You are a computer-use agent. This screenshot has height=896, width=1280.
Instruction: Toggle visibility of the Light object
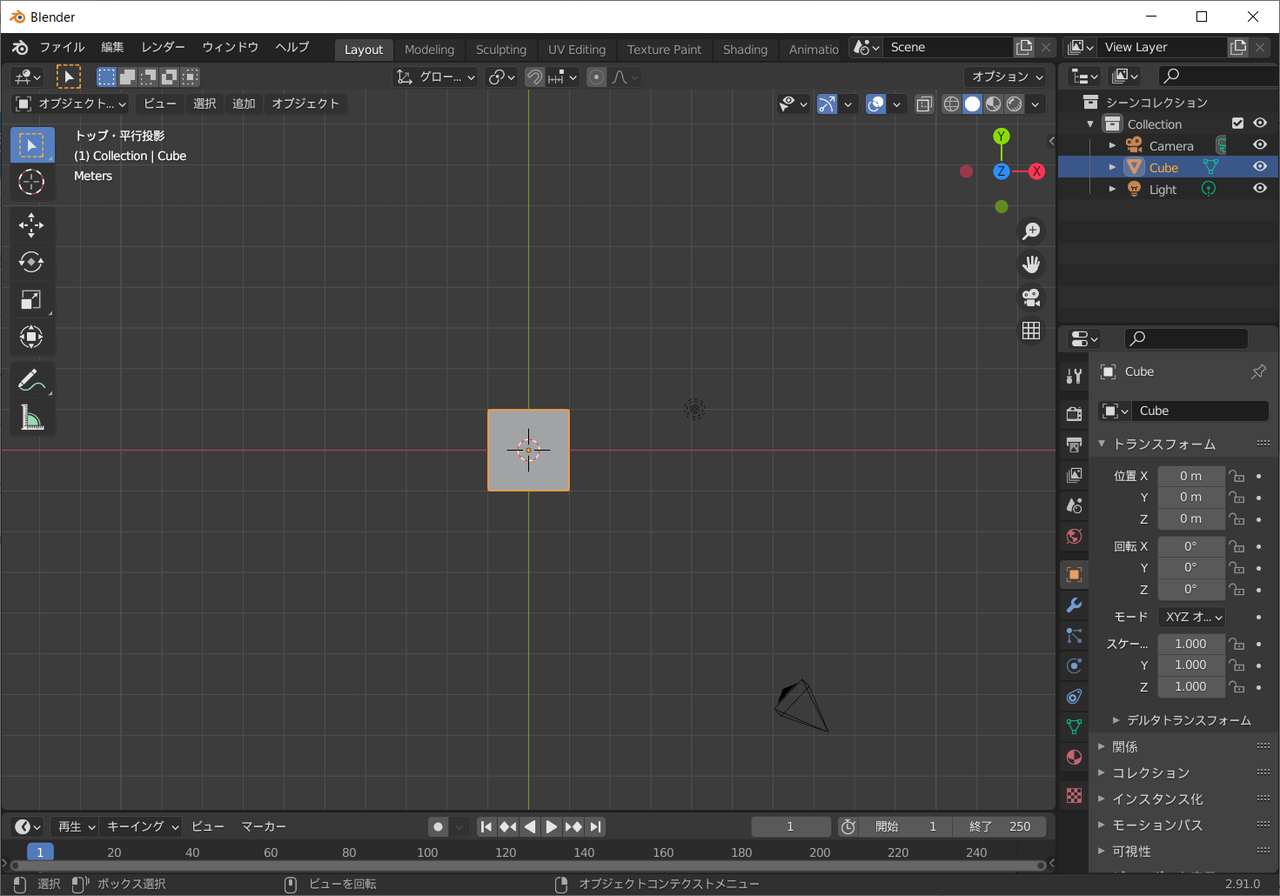tap(1260, 189)
